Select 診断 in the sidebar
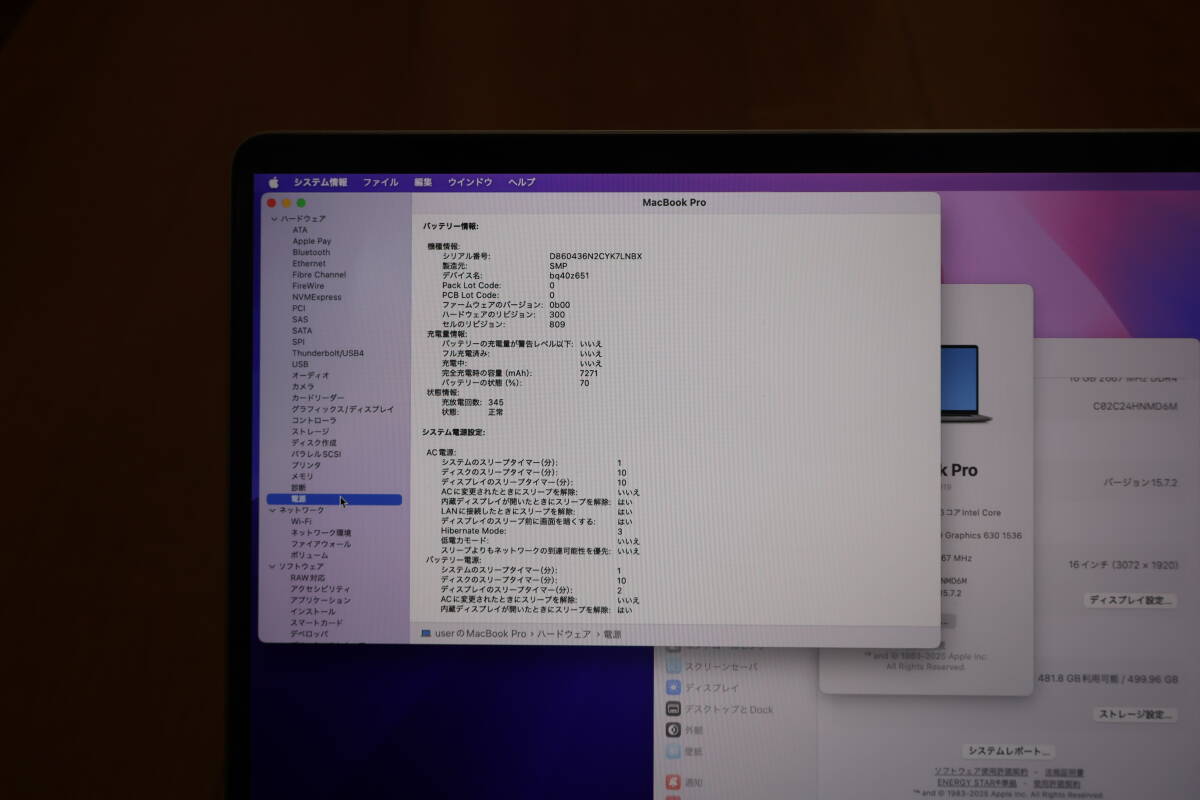 click(299, 487)
